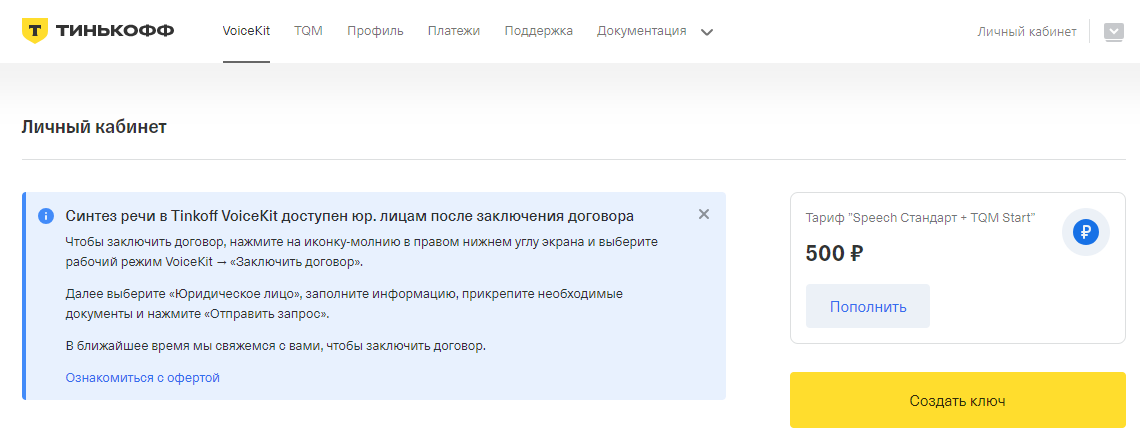Open the Документация menu item
Screen dimensions: 1140x444
click(641, 31)
